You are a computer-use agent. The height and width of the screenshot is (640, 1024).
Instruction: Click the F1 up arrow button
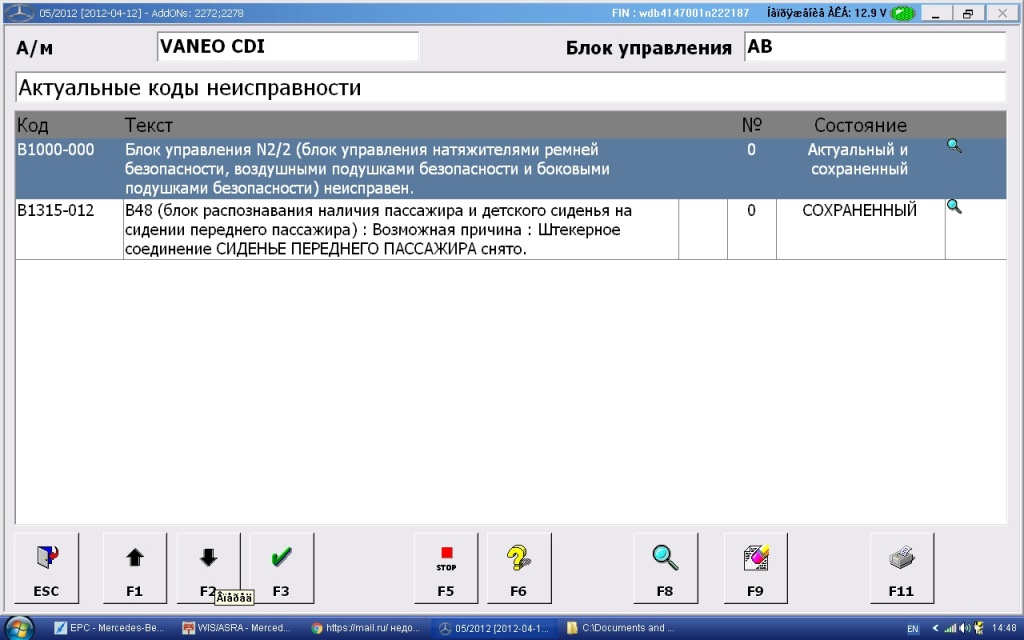click(x=134, y=569)
